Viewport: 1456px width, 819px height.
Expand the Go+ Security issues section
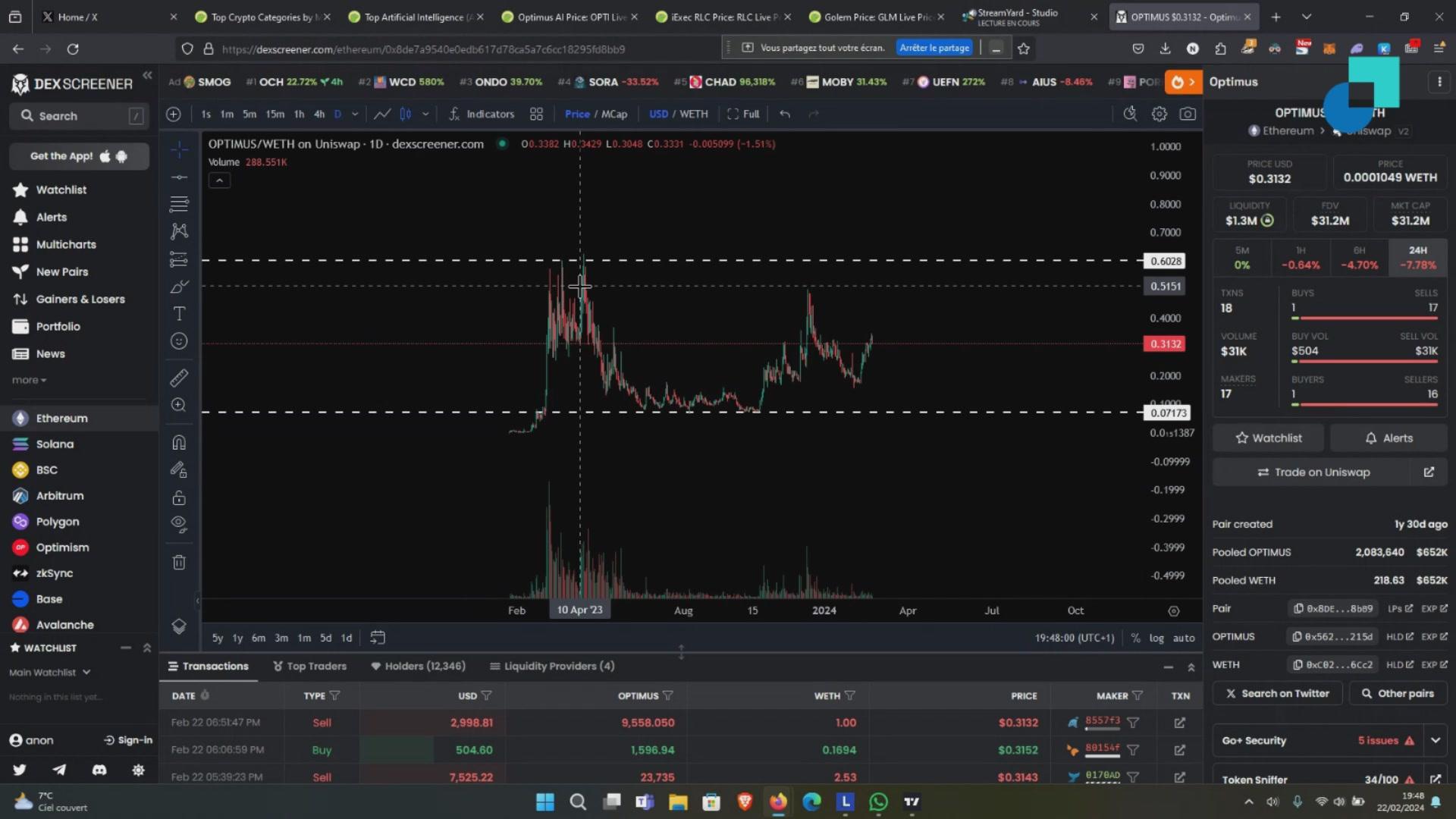point(1435,740)
